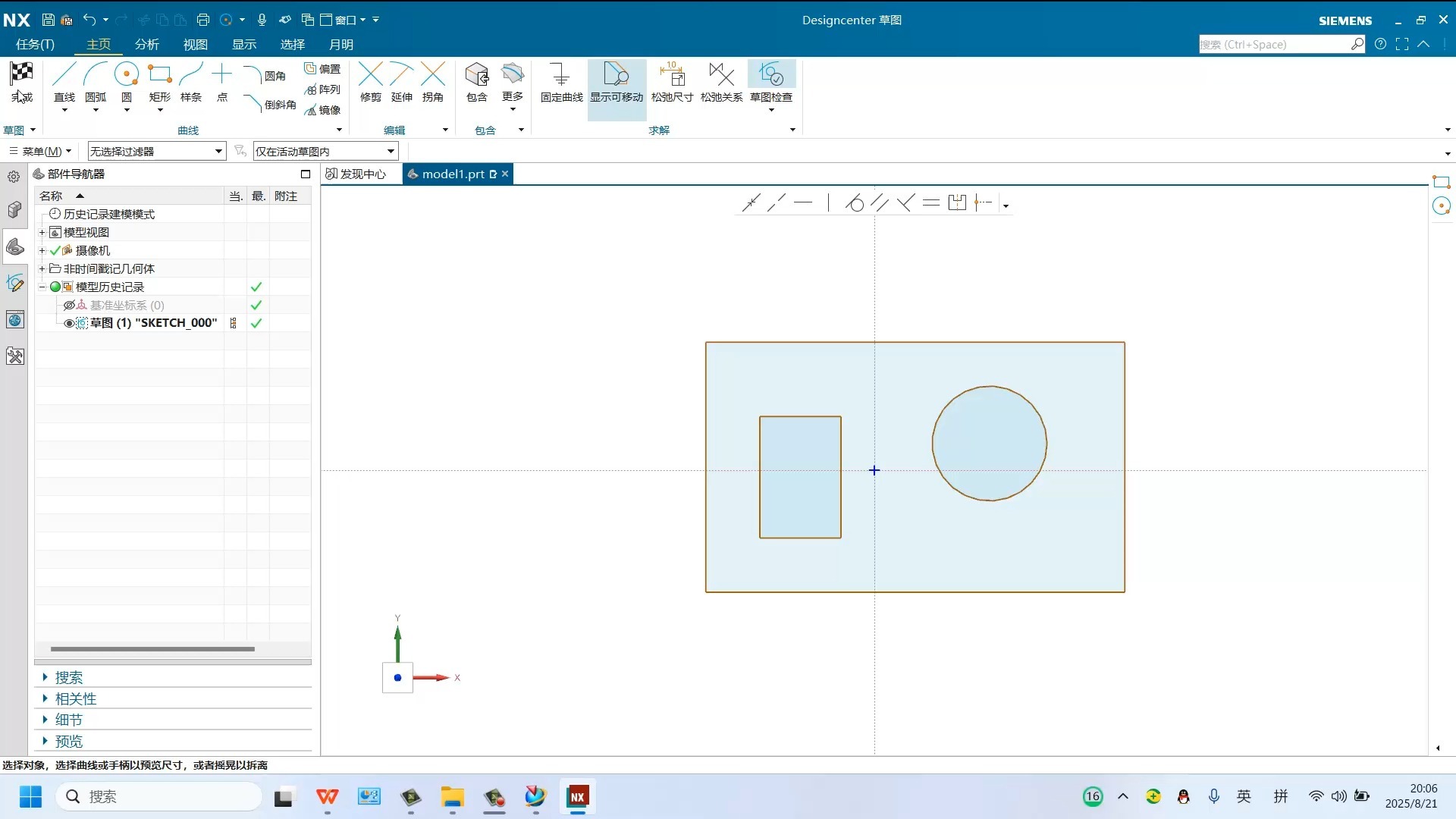Select the Rectangle (矩形) tool

(x=159, y=75)
